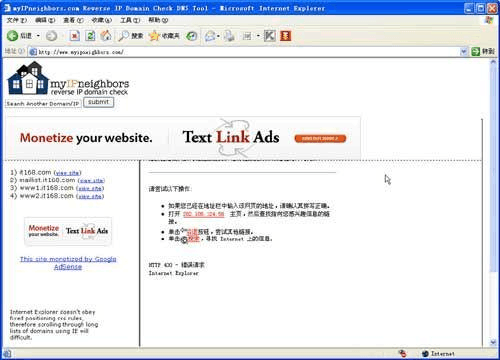The image size is (500, 360).
Task: Click the small Text Link Ads sidebar banner
Action: pos(68,231)
